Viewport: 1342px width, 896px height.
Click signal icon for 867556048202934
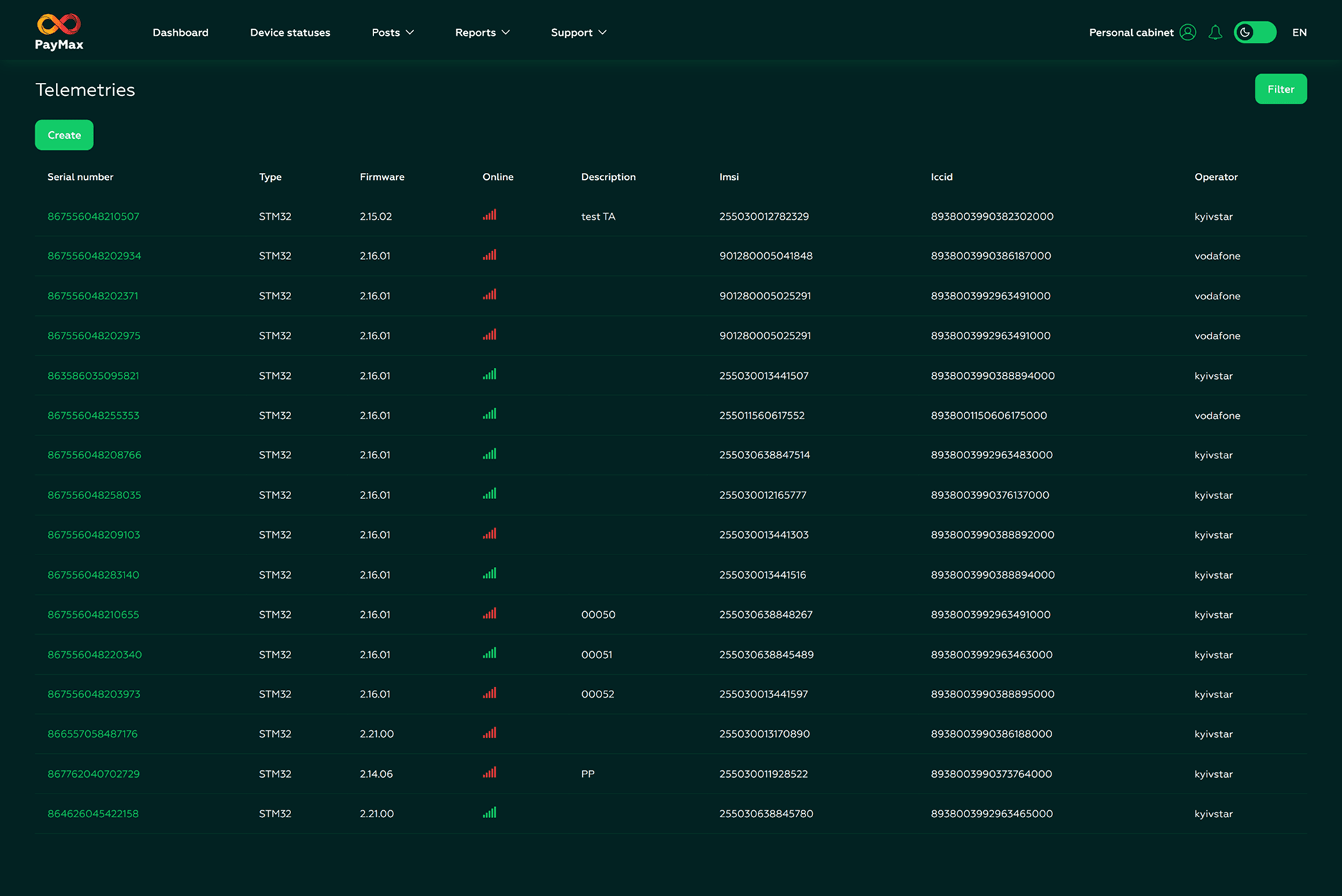click(x=490, y=255)
